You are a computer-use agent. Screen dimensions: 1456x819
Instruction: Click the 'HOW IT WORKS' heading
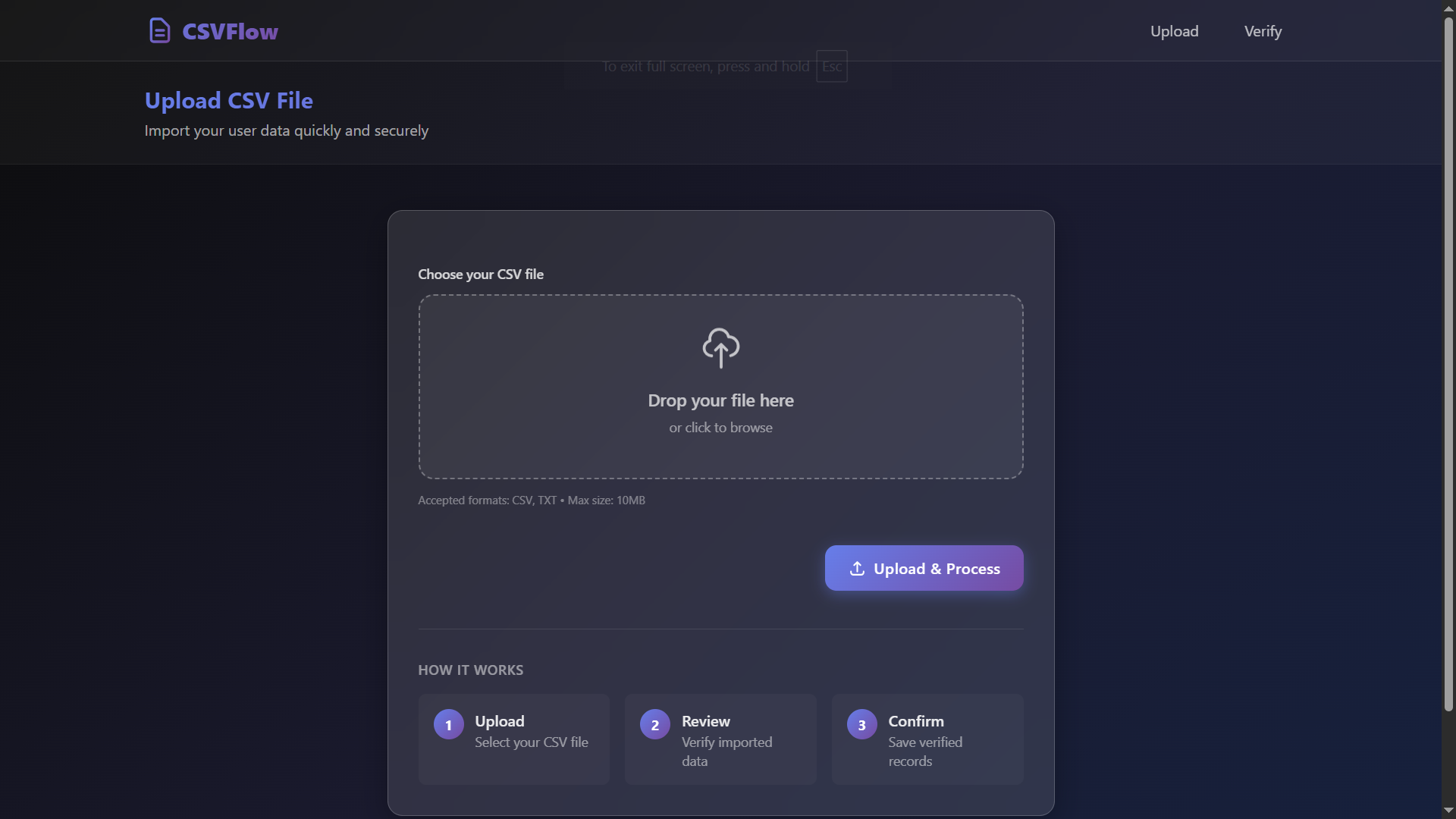tap(470, 670)
